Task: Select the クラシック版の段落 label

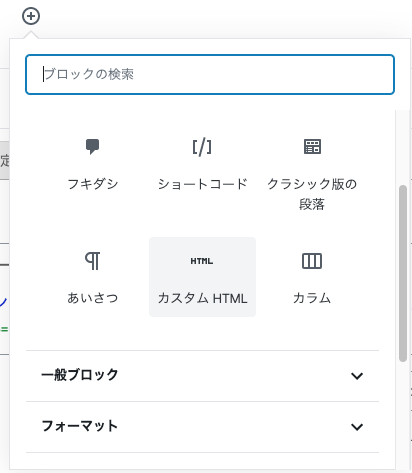Action: point(312,194)
